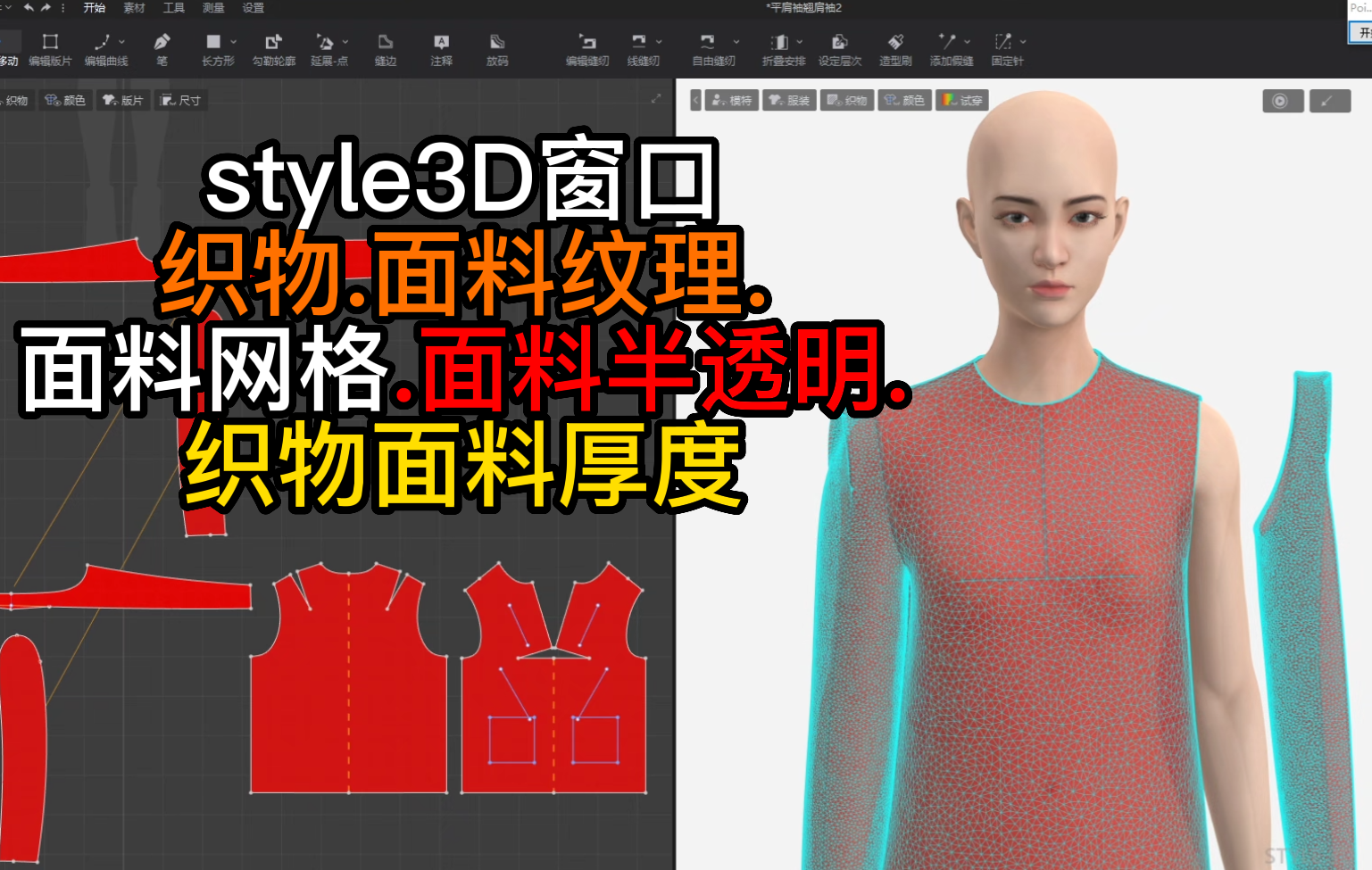Open the 延展-点 tool dropdown arrow
Viewport: 1372px width, 870px height.
click(345, 42)
